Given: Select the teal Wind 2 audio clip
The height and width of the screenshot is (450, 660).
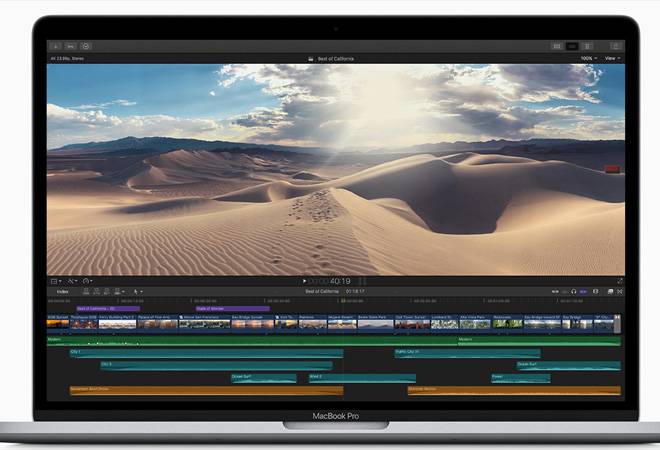Looking at the screenshot, I should [362, 378].
